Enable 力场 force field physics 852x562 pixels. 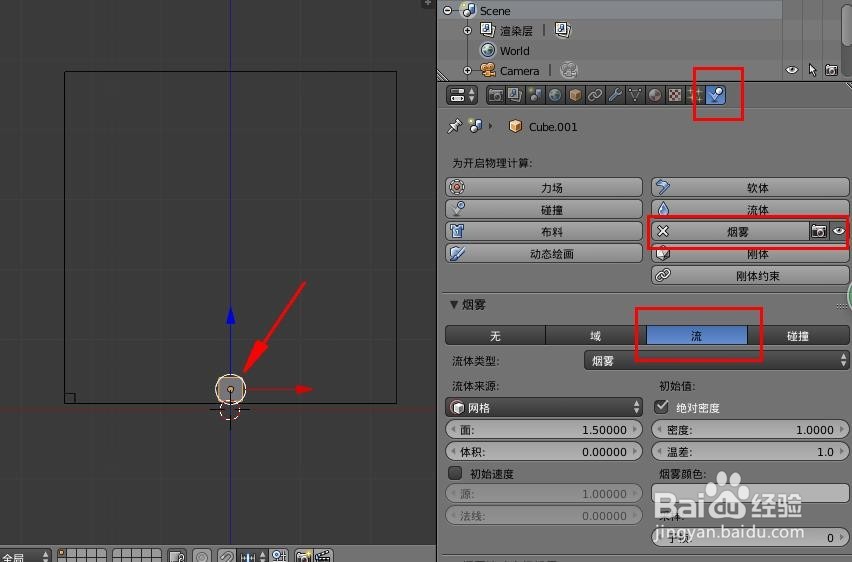pyautogui.click(x=544, y=188)
